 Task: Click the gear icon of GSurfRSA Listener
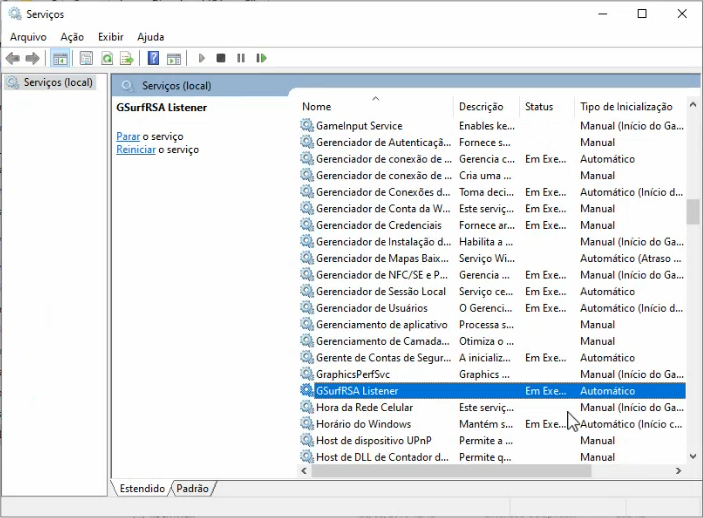[x=307, y=391]
